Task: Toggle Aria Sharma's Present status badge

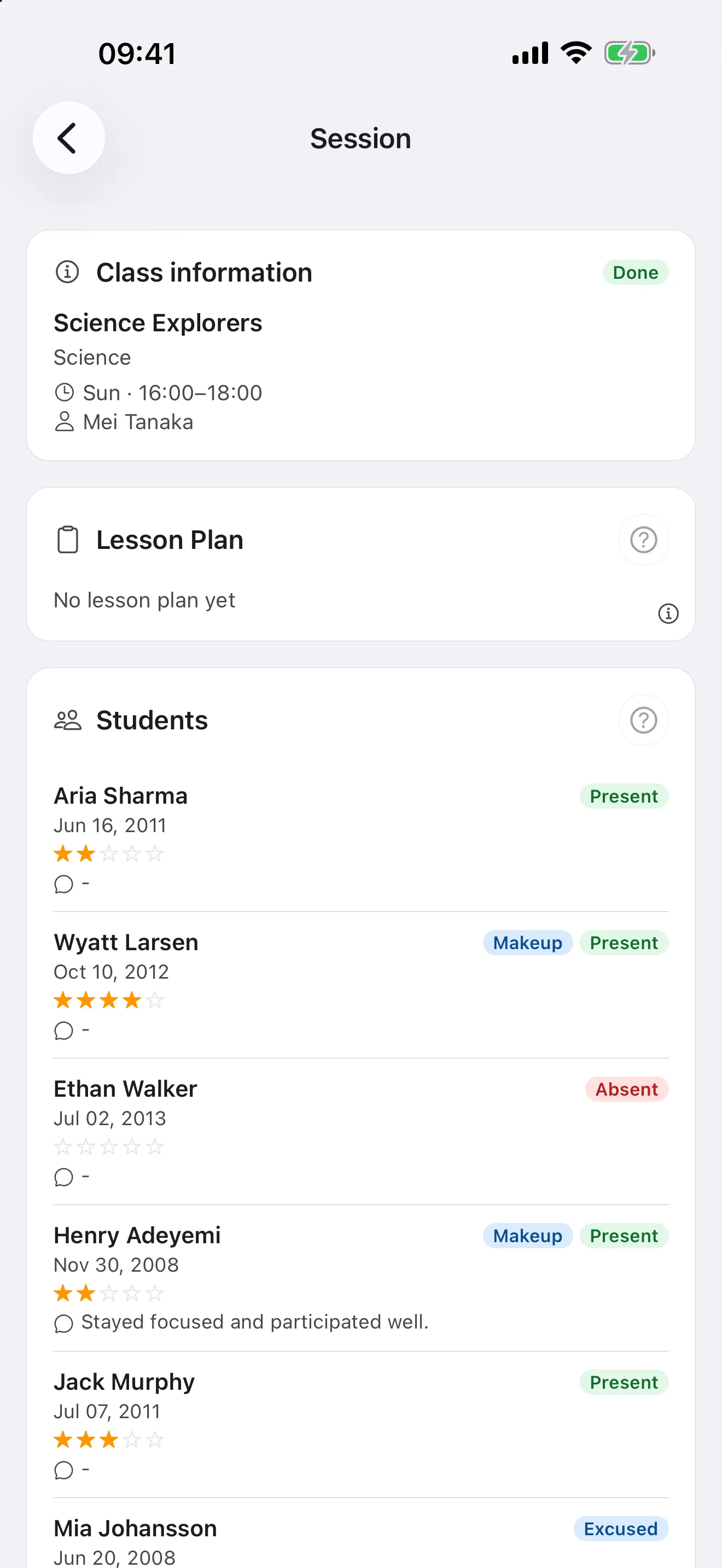Action: point(624,796)
